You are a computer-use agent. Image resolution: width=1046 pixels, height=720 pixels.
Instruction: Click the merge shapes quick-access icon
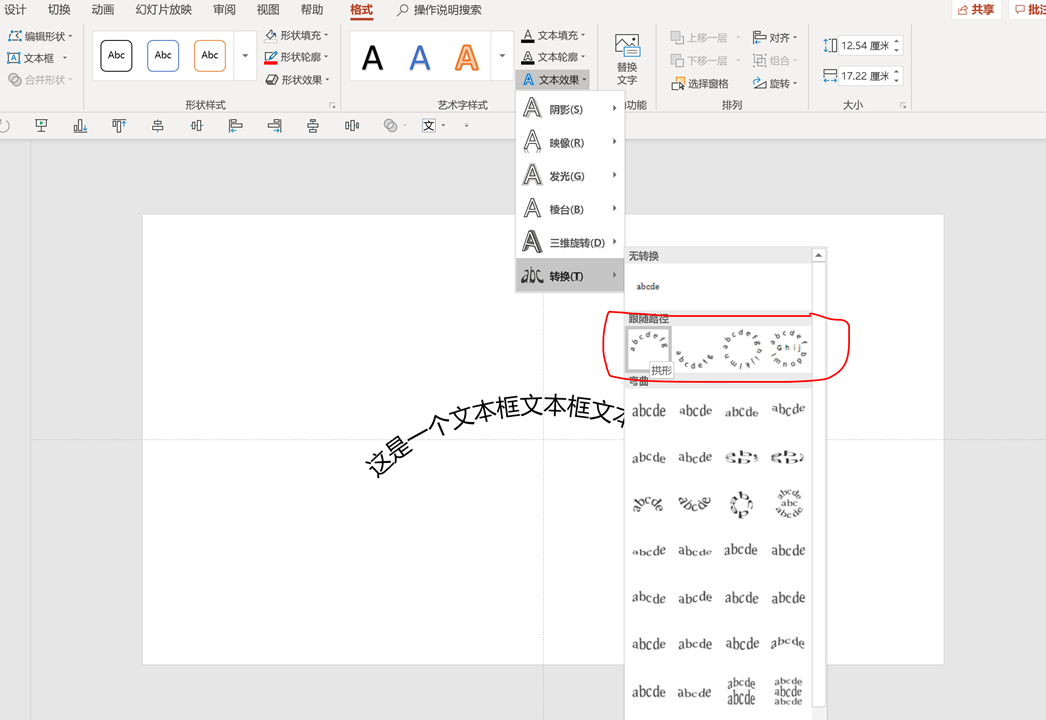(391, 125)
